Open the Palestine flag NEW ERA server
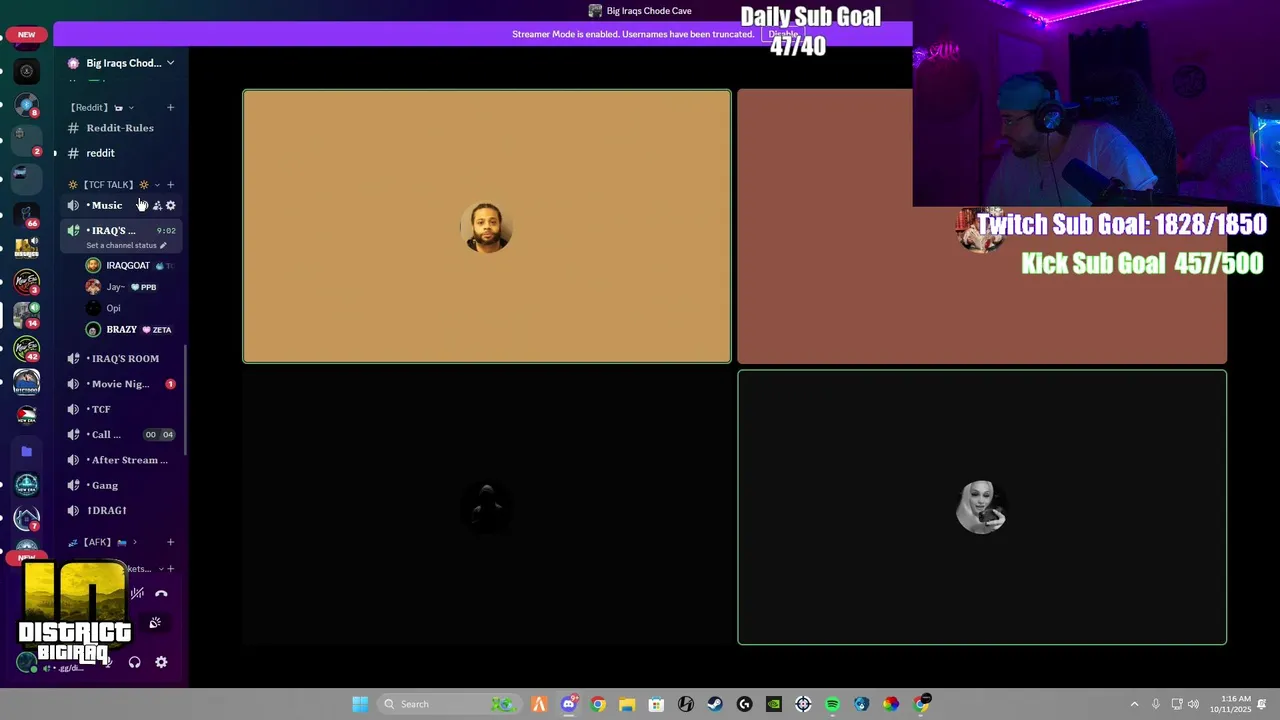 point(27,414)
